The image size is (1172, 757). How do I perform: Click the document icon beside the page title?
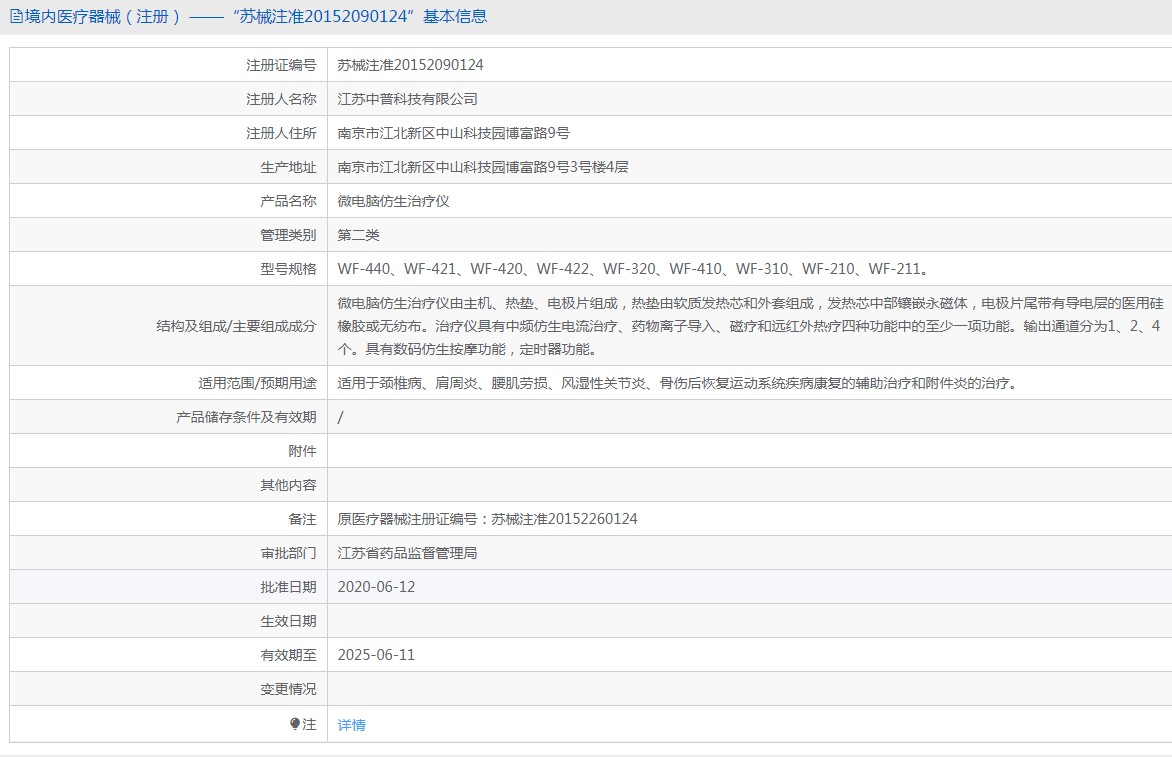tap(16, 16)
